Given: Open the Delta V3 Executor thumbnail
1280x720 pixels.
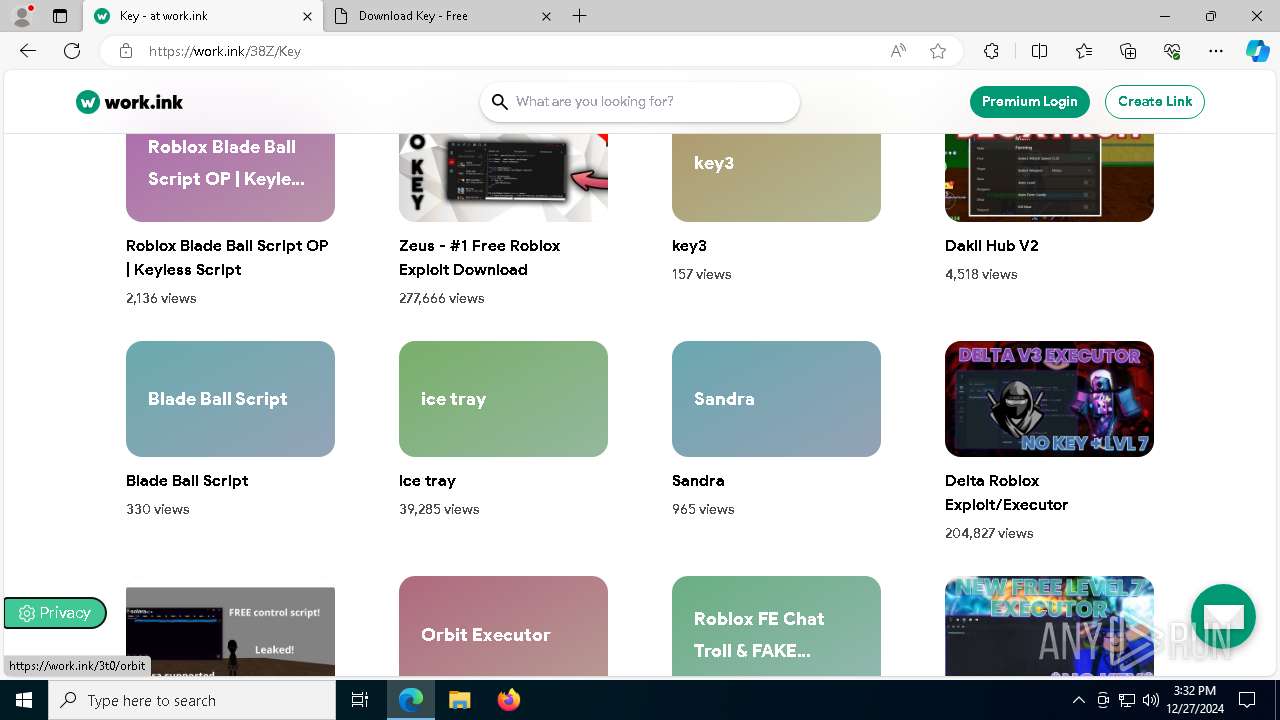Looking at the screenshot, I should [1049, 399].
